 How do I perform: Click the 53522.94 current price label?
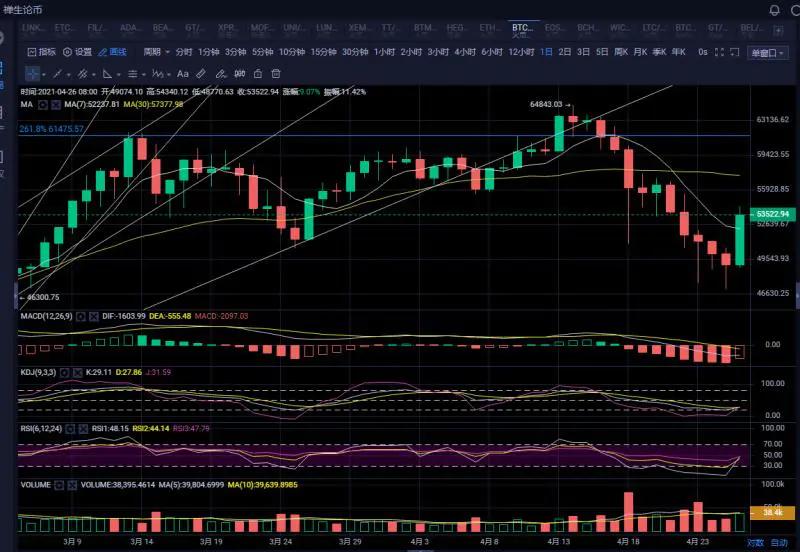tap(772, 214)
